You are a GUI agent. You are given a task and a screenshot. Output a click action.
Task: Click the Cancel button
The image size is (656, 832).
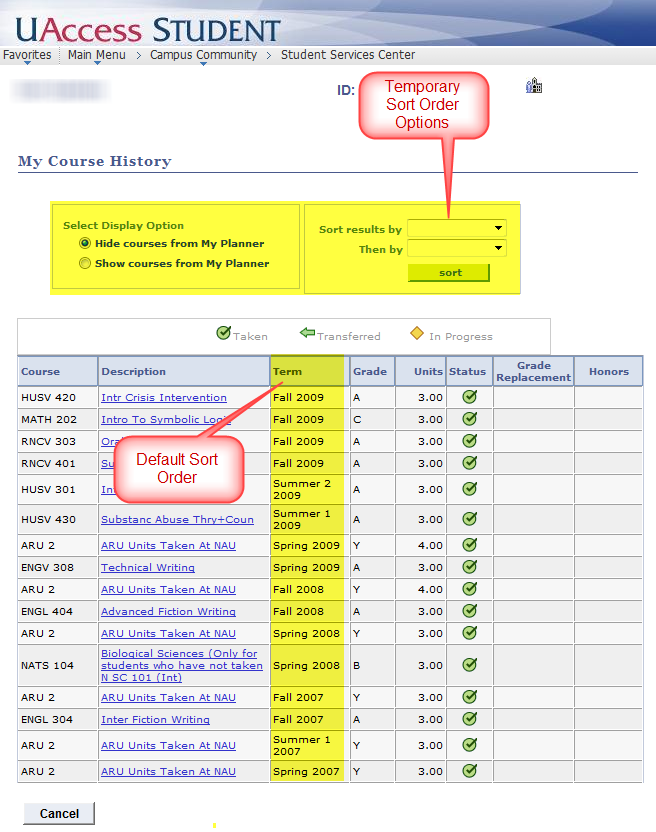[x=59, y=813]
